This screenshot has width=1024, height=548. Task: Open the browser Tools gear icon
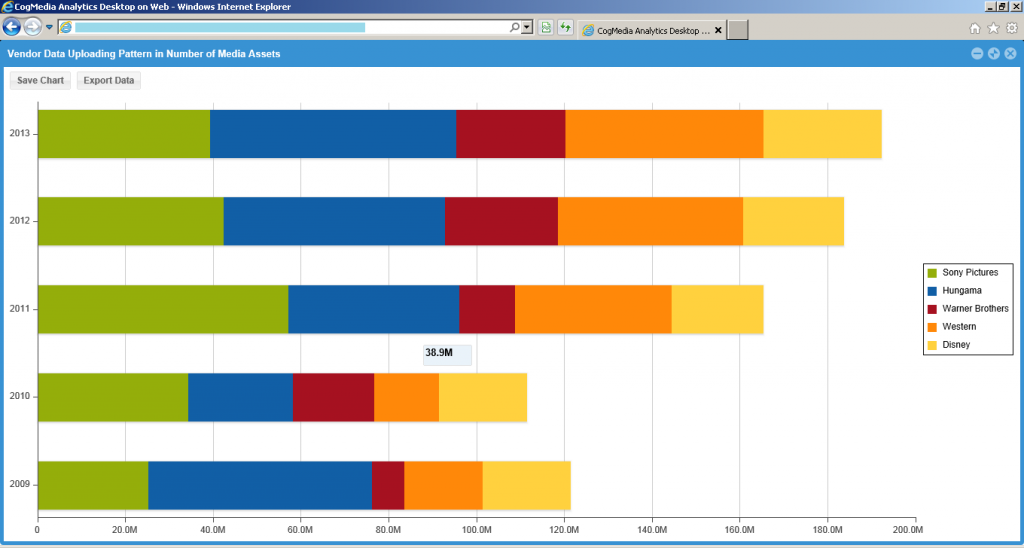1011,28
